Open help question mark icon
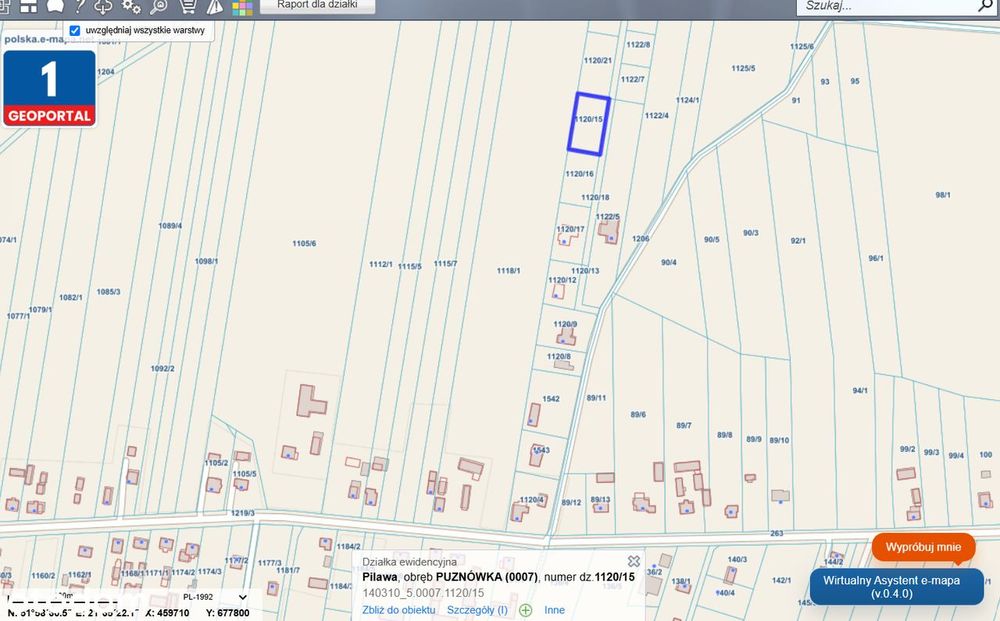This screenshot has width=1000, height=621. pos(80,6)
